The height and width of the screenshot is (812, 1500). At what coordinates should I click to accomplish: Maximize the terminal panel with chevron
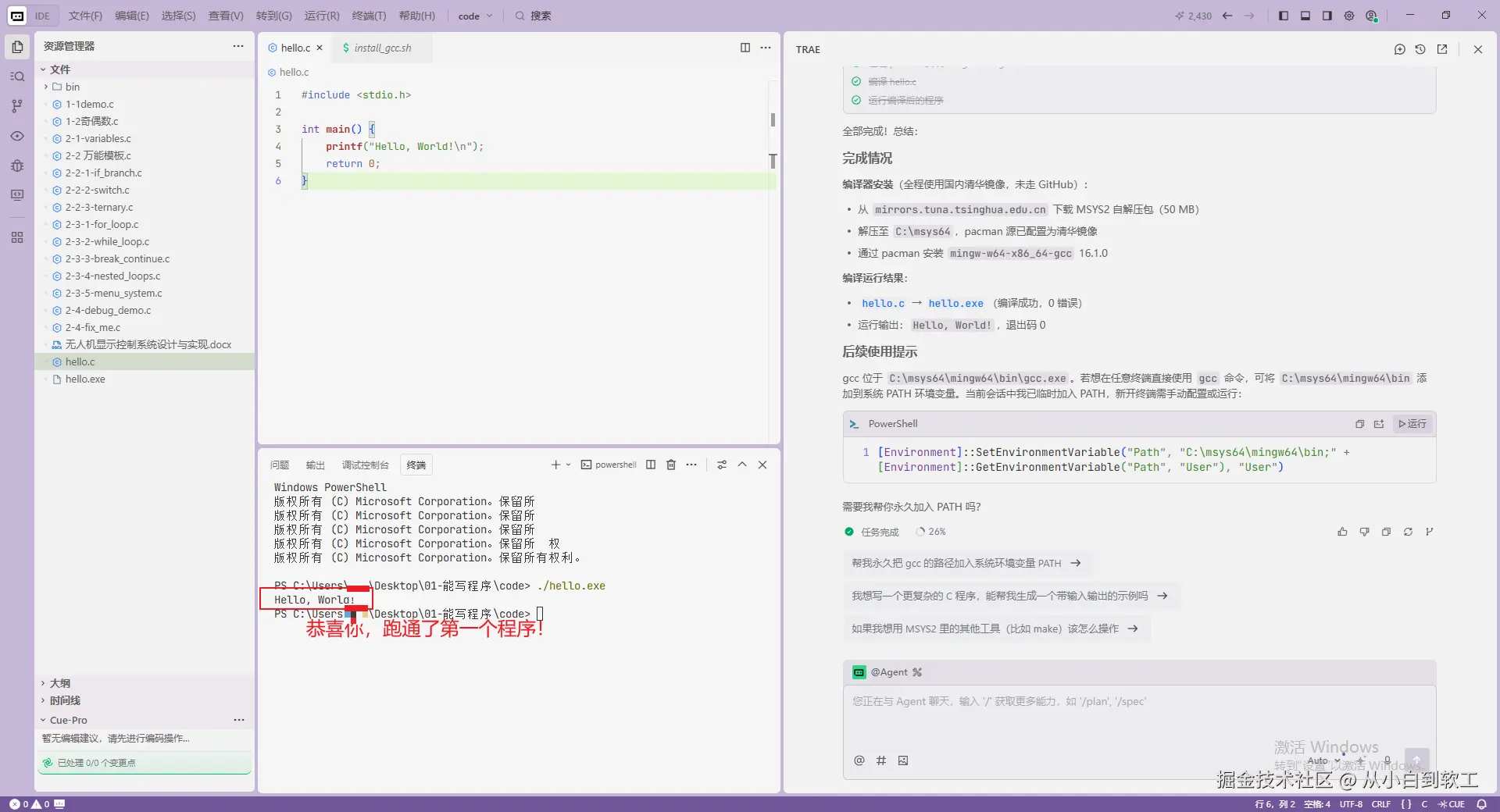click(742, 465)
